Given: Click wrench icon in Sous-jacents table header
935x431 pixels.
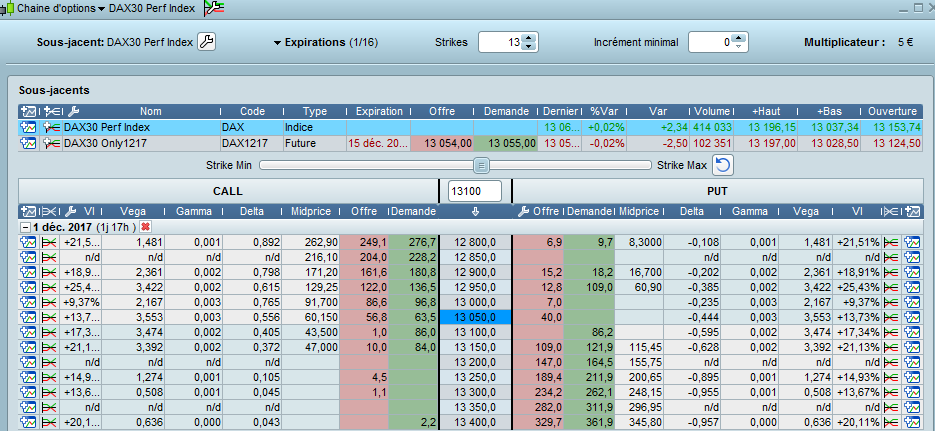Looking at the screenshot, I should point(73,111).
